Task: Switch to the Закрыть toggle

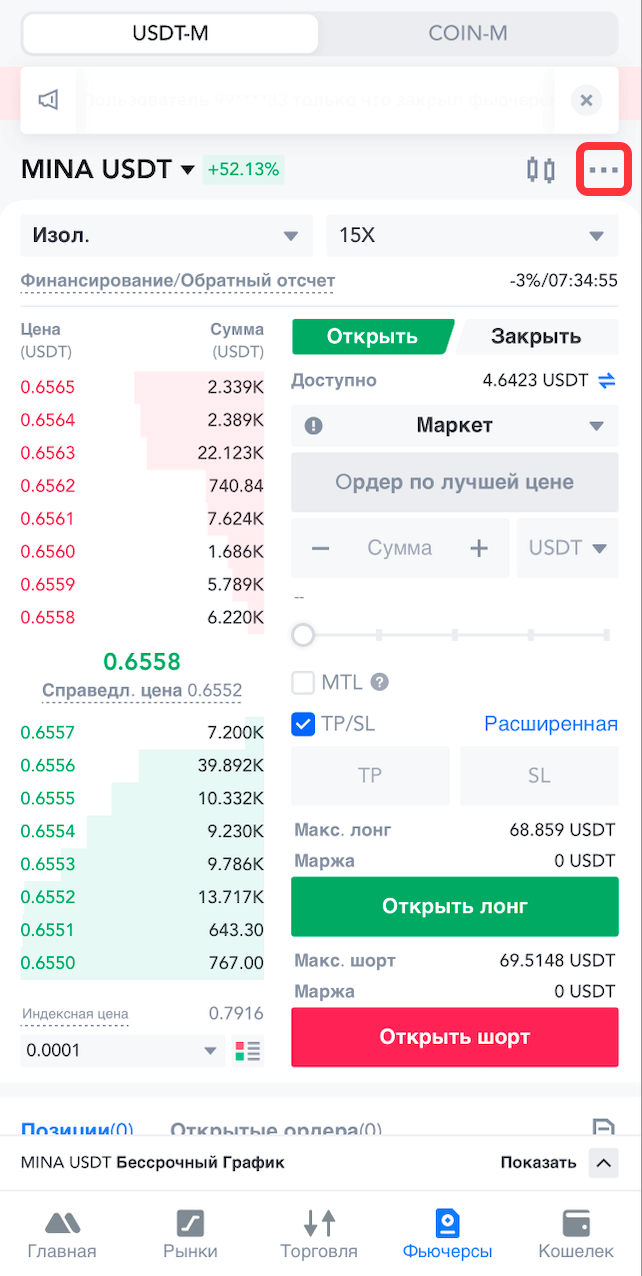Action: (x=536, y=337)
